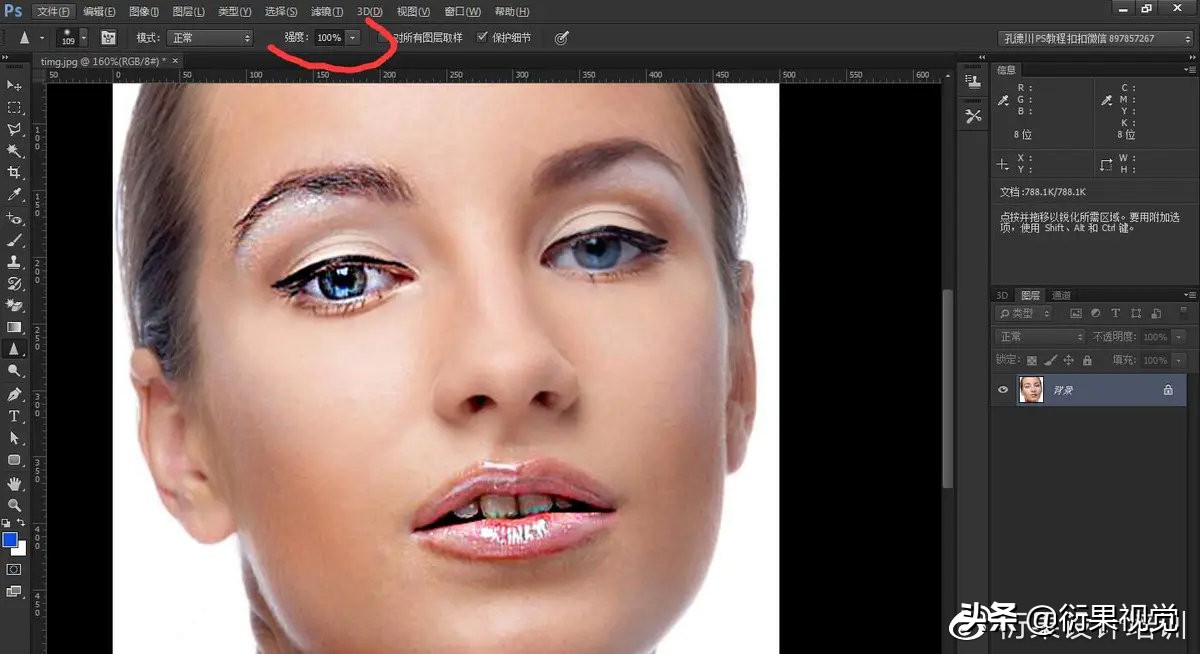The width and height of the screenshot is (1200, 654).
Task: Select the Magic Wand tool
Action: click(x=14, y=150)
